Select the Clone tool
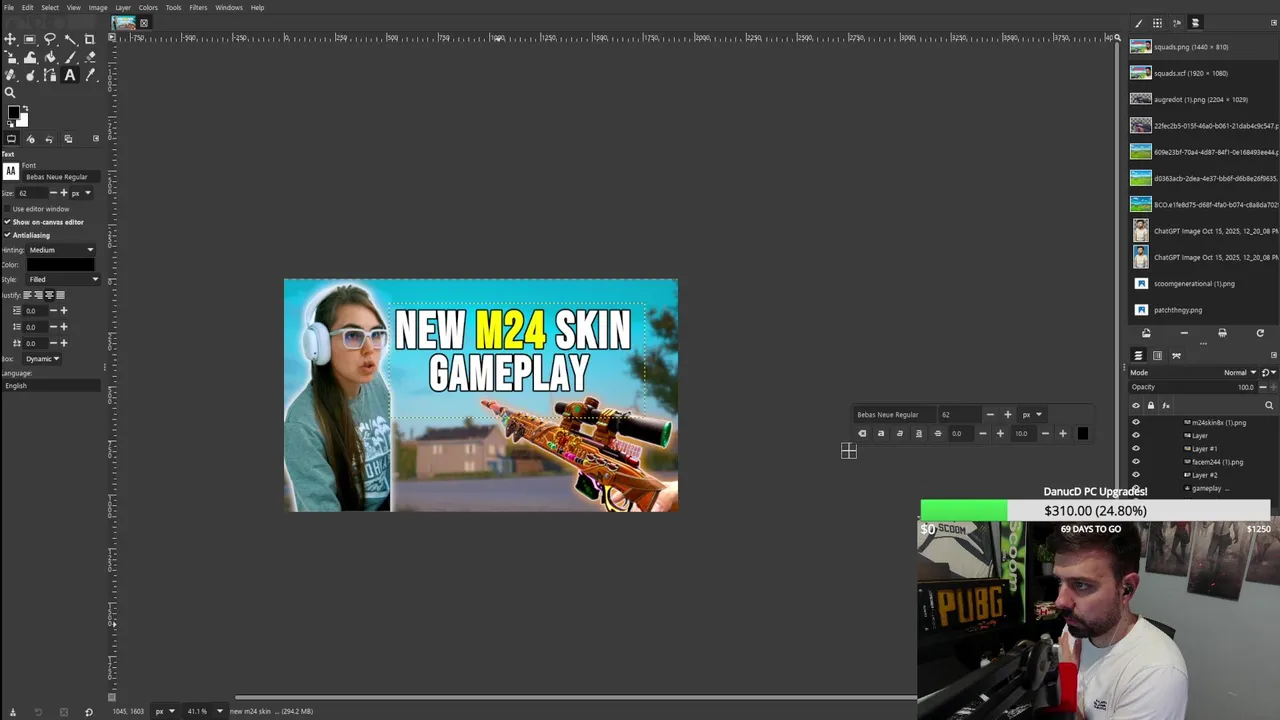1280x720 pixels. point(10,75)
